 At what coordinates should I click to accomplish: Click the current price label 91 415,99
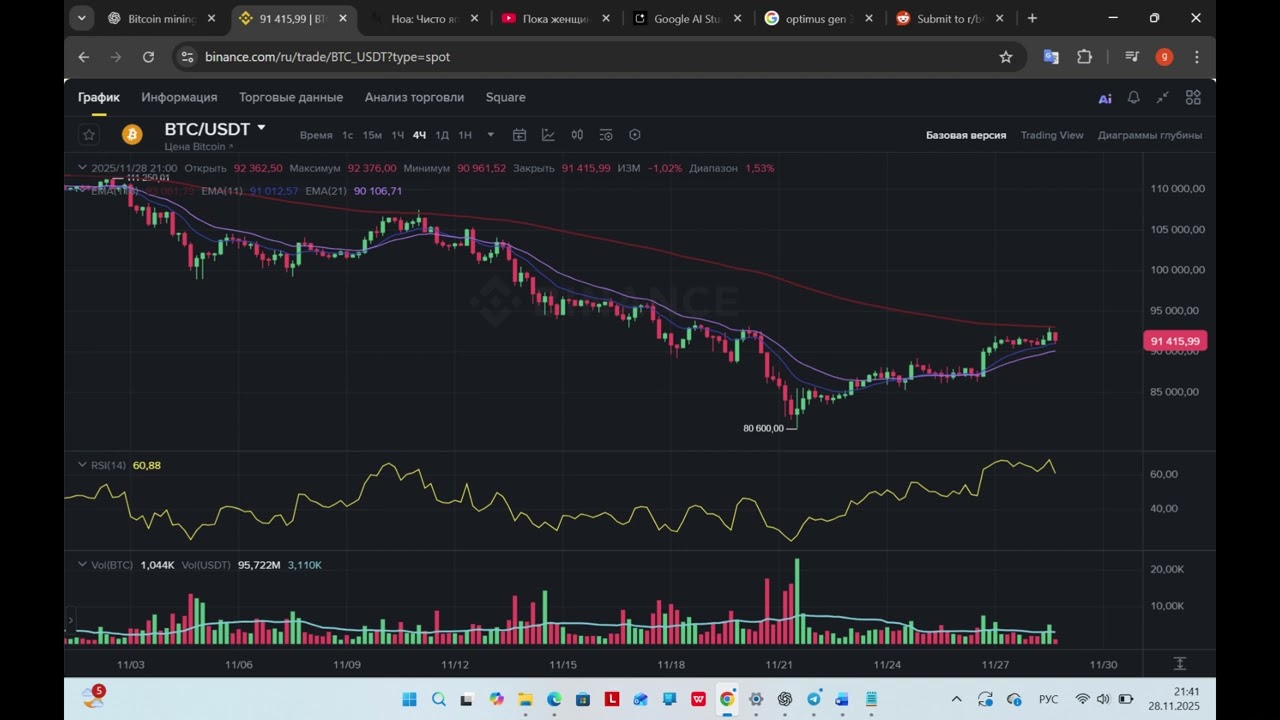[x=1175, y=341]
